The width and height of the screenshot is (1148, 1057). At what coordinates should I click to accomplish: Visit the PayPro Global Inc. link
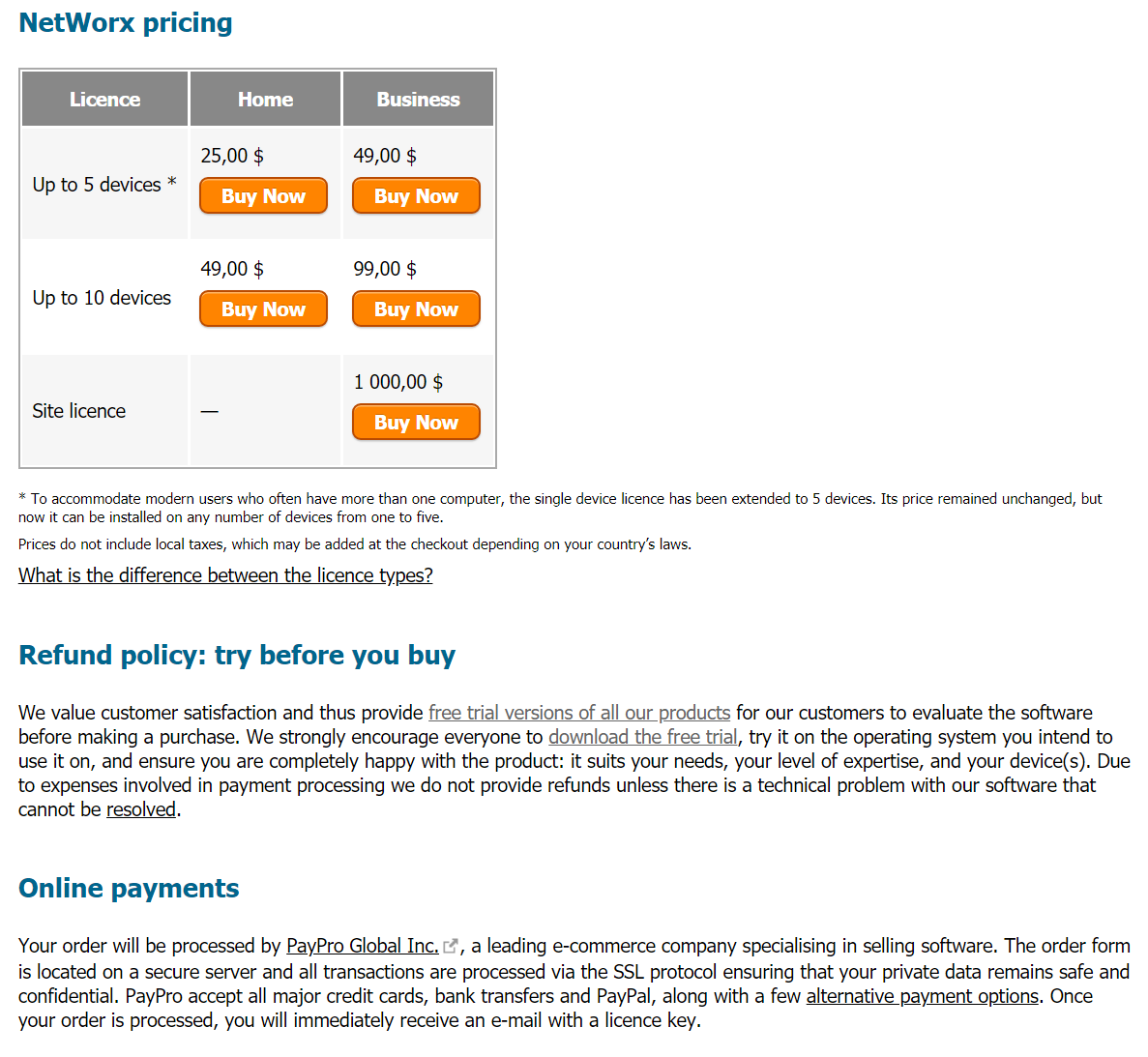click(x=362, y=946)
